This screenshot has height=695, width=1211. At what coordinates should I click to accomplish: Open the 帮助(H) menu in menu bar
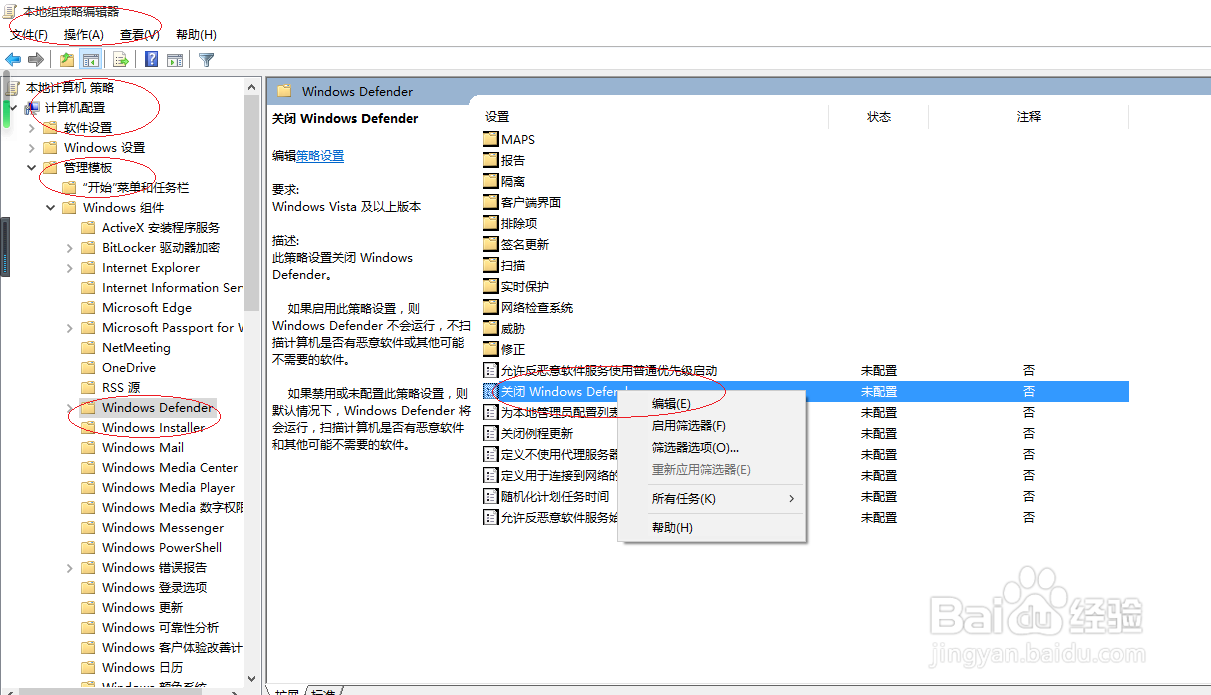(x=196, y=35)
